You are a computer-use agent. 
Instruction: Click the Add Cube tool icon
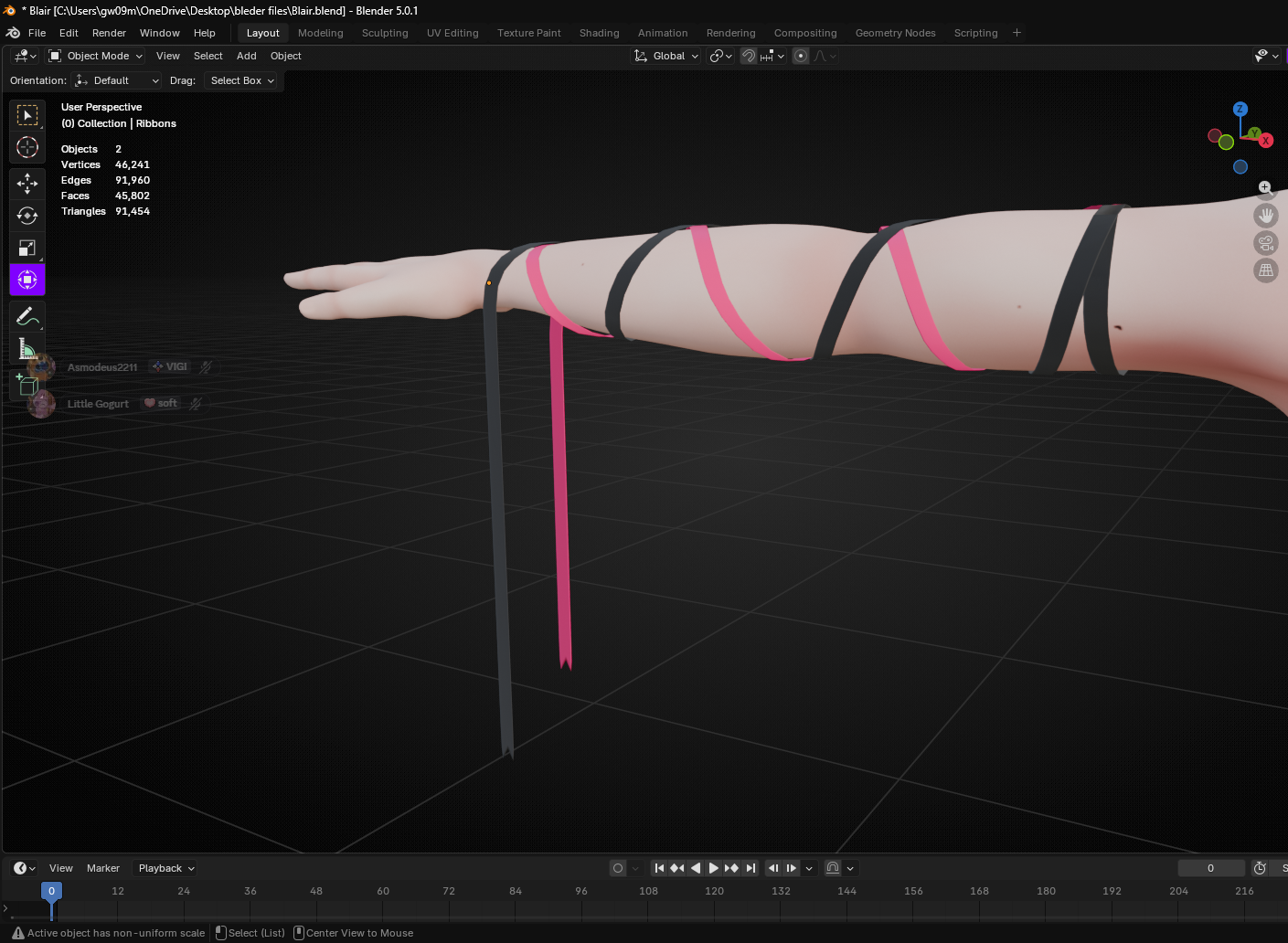click(x=27, y=385)
